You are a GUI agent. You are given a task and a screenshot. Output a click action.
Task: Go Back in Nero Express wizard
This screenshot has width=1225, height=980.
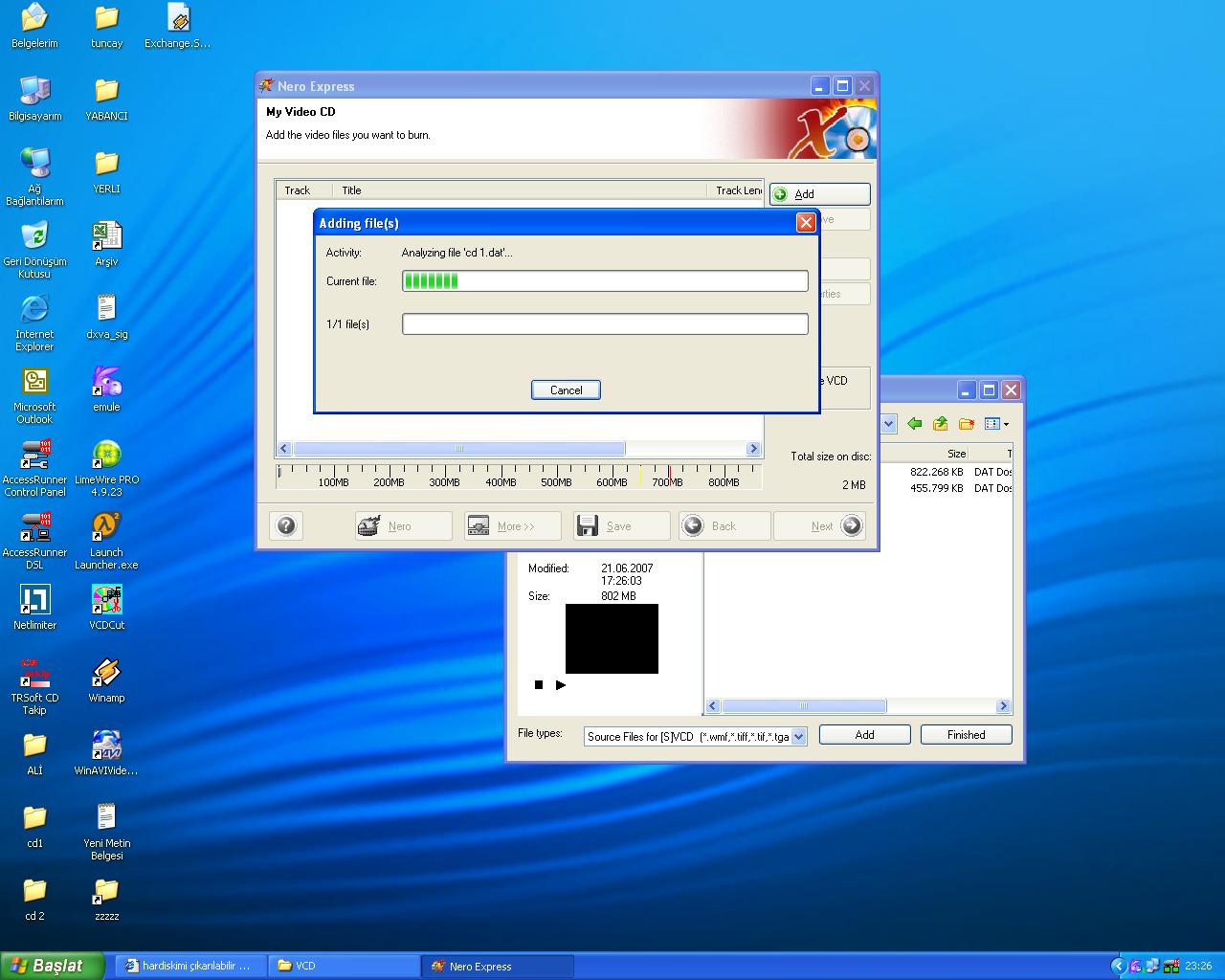coord(724,525)
